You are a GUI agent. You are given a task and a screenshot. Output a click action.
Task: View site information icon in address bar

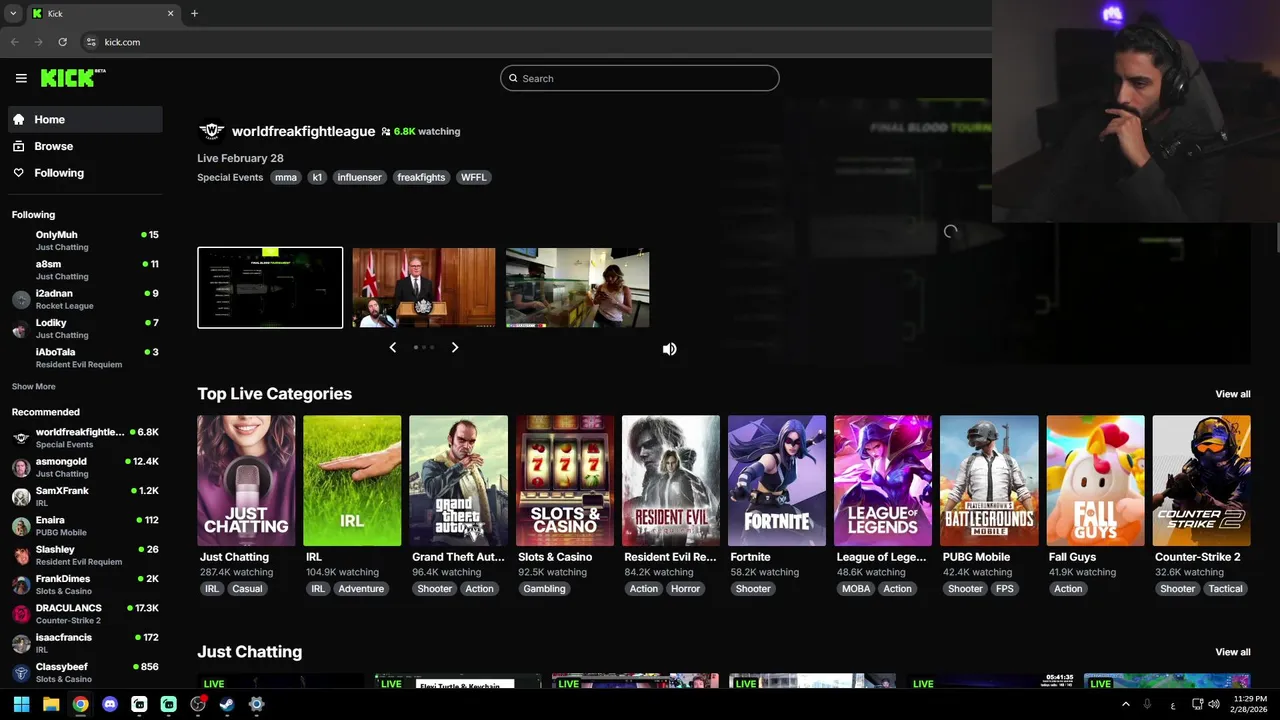[91, 42]
